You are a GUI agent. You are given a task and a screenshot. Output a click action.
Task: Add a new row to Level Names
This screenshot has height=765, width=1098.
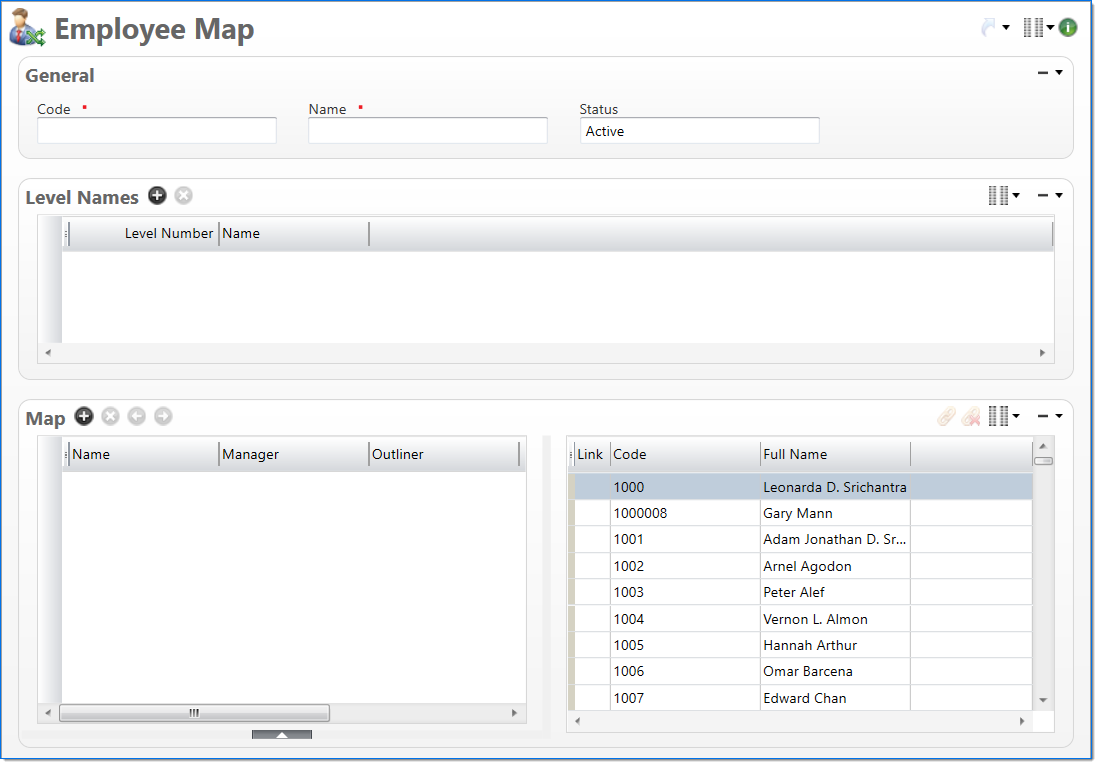pyautogui.click(x=157, y=196)
